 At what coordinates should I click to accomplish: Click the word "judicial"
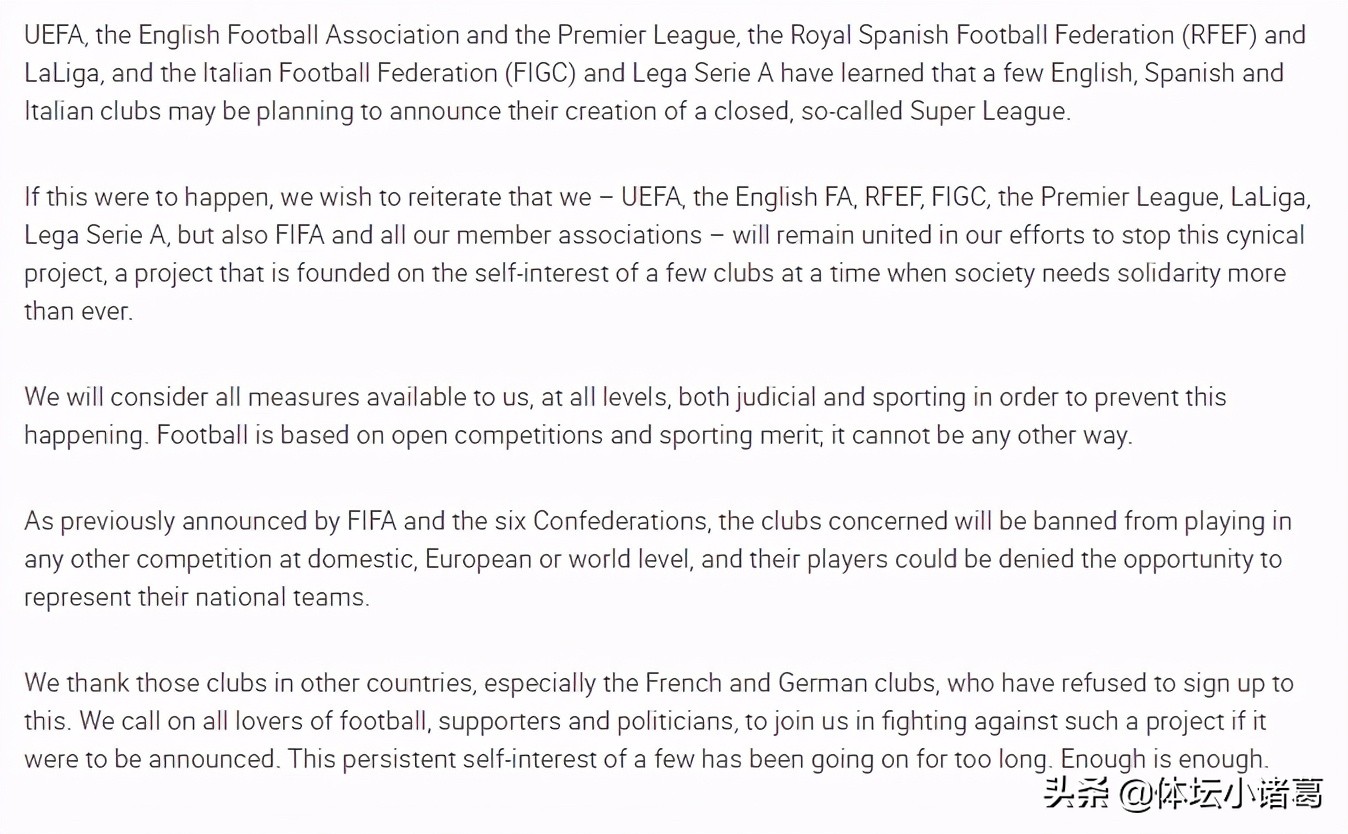click(x=776, y=397)
